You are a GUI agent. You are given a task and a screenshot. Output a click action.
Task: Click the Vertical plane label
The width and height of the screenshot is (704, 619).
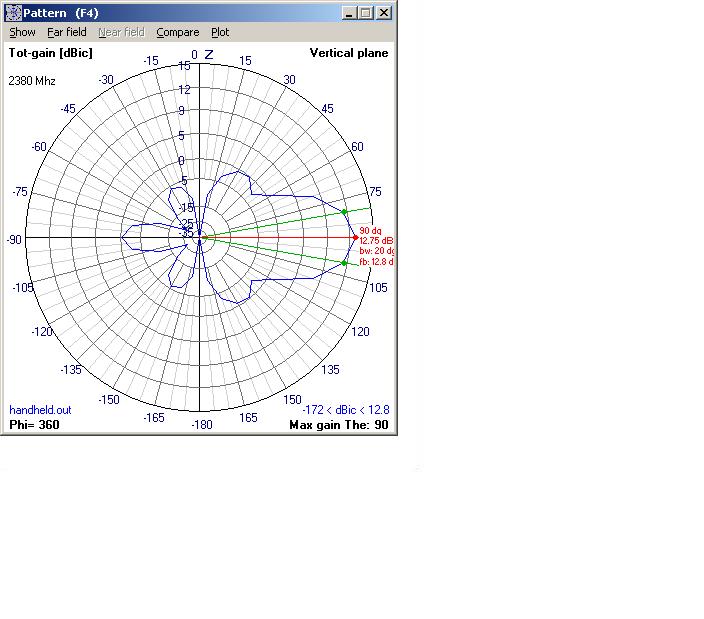349,53
